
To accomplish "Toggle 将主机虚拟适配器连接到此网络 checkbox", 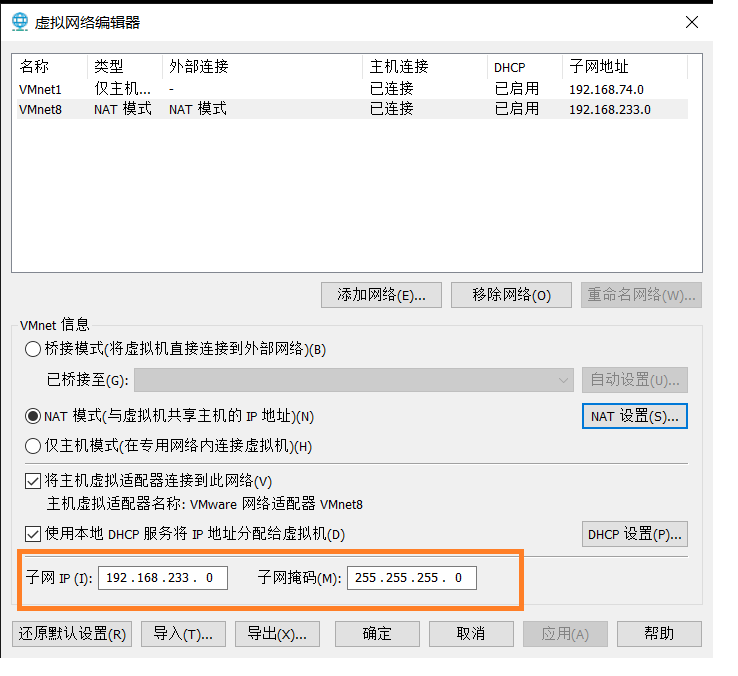I will coord(32,481).
